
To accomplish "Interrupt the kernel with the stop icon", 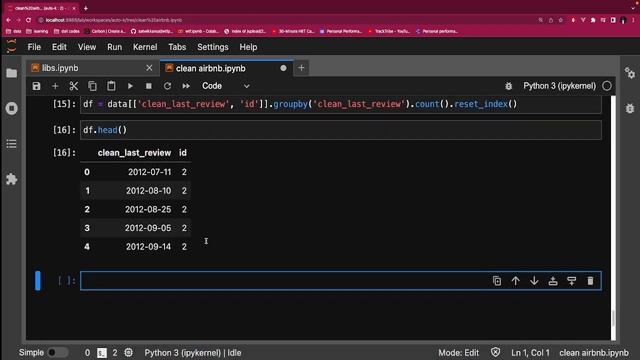I will [x=149, y=86].
